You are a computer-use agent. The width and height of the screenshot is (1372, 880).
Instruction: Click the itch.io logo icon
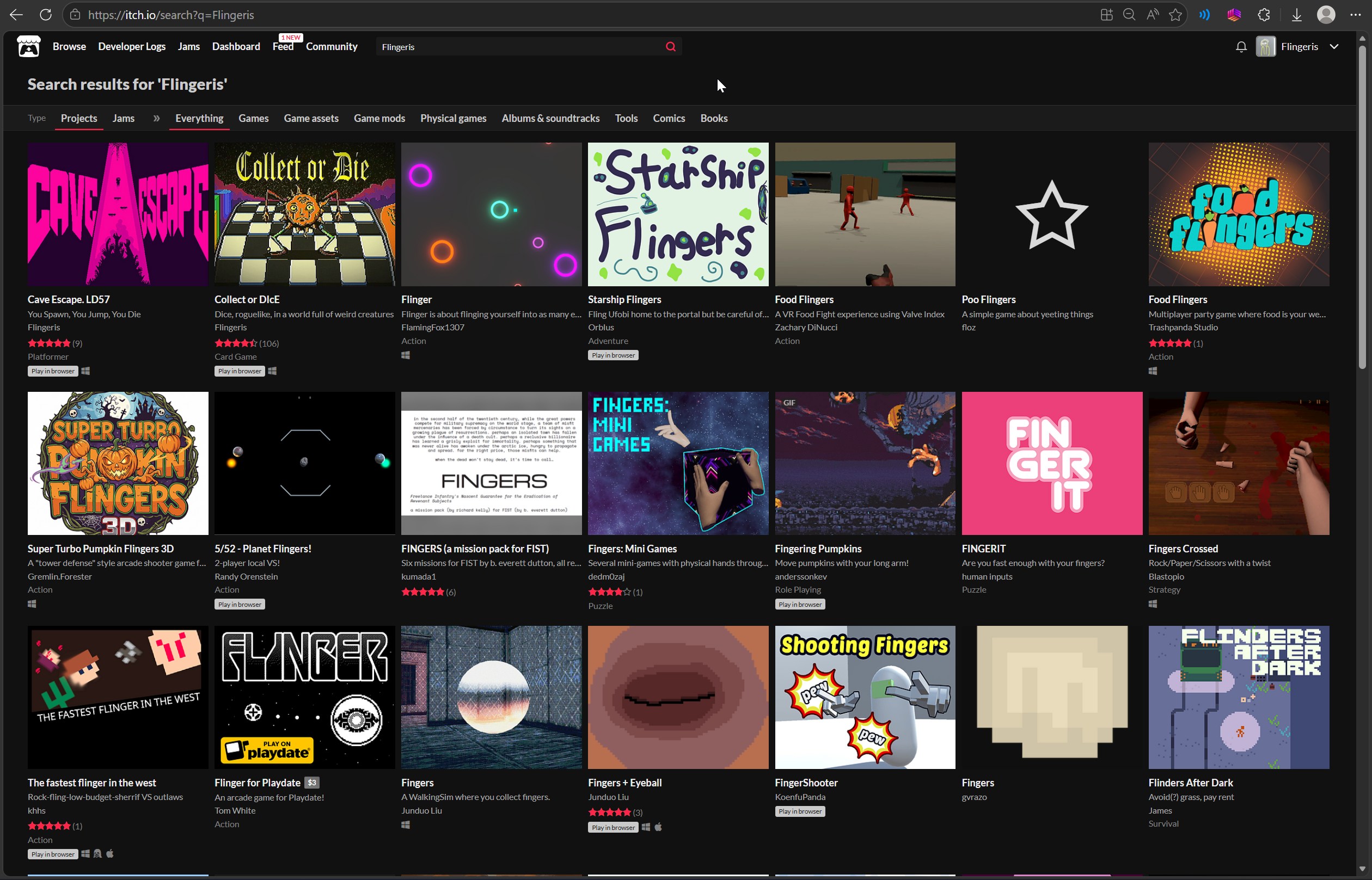point(28,46)
